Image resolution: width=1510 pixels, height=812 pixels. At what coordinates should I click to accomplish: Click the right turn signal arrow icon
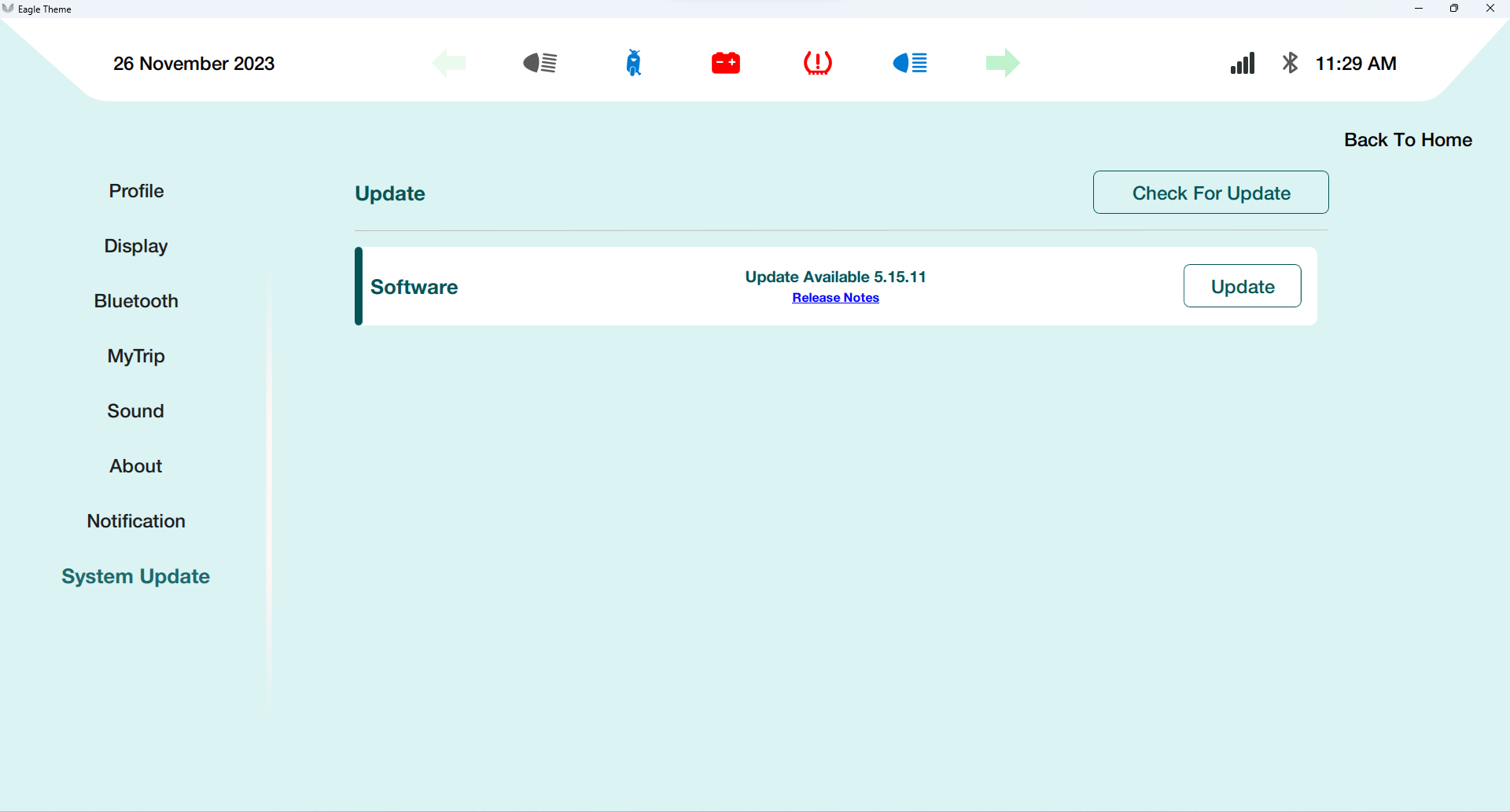point(1003,63)
